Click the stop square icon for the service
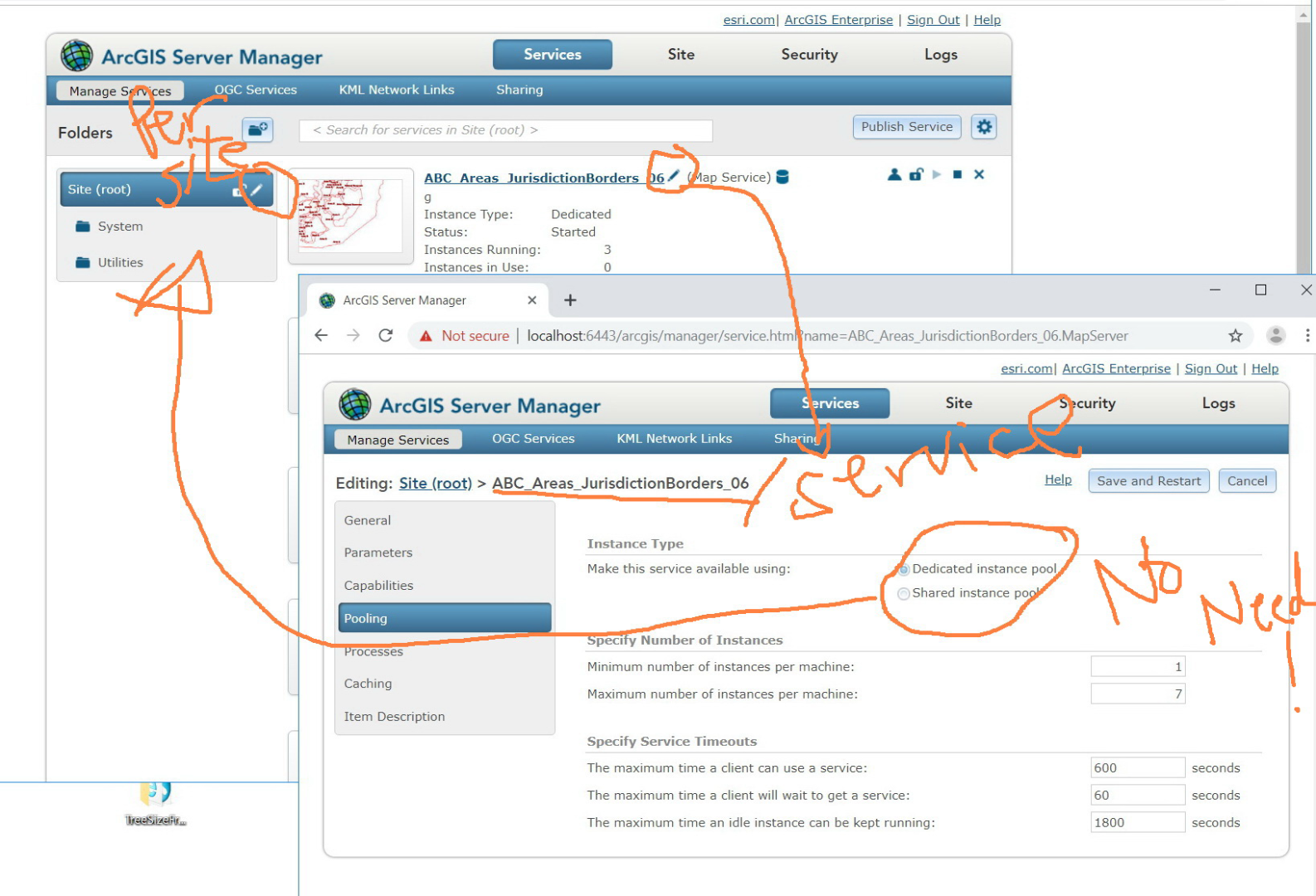This screenshot has width=1316, height=896. [x=958, y=174]
